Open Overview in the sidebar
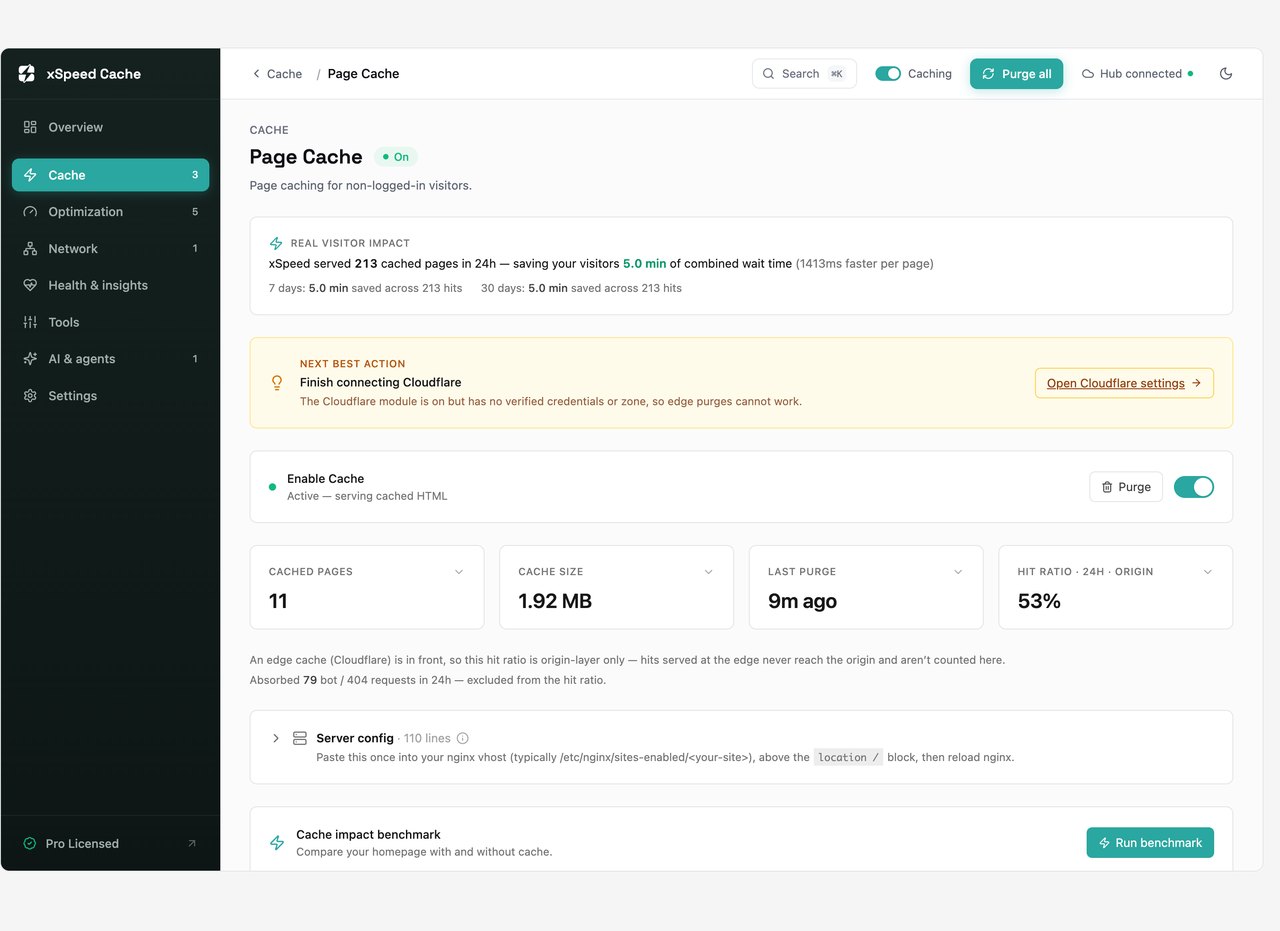This screenshot has width=1280, height=931. point(110,127)
